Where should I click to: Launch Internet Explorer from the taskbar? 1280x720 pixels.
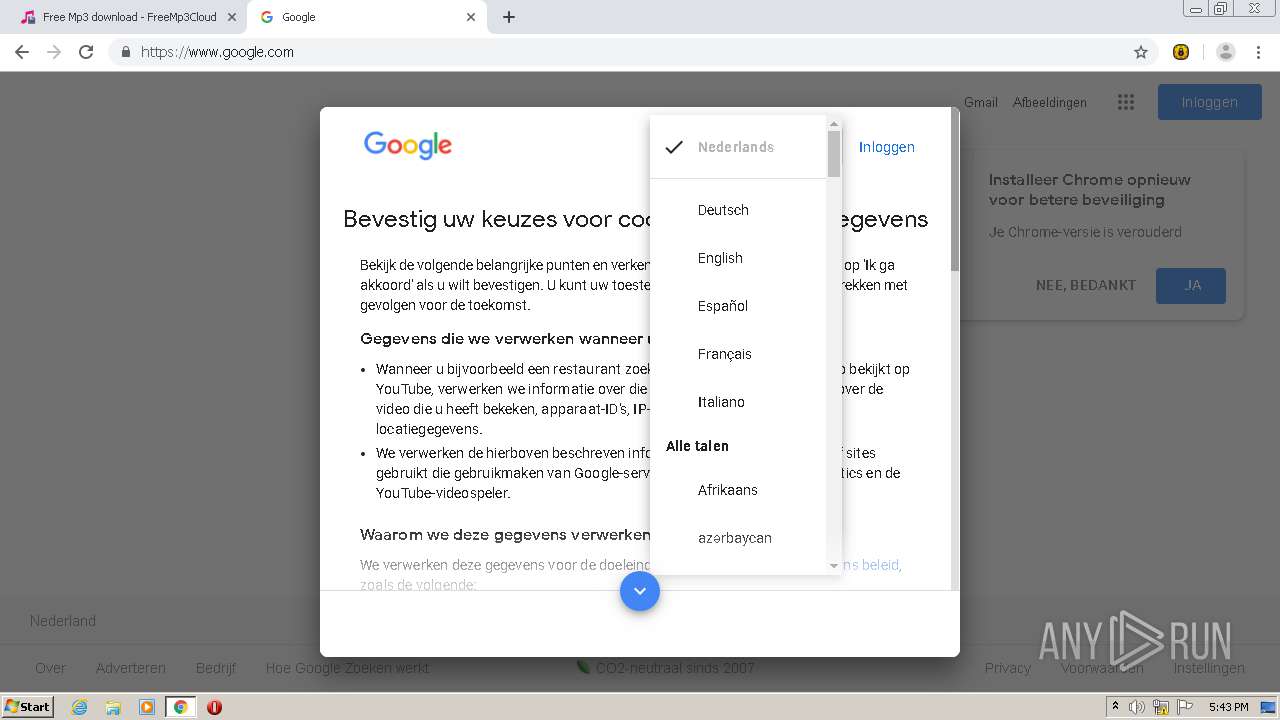(79, 707)
